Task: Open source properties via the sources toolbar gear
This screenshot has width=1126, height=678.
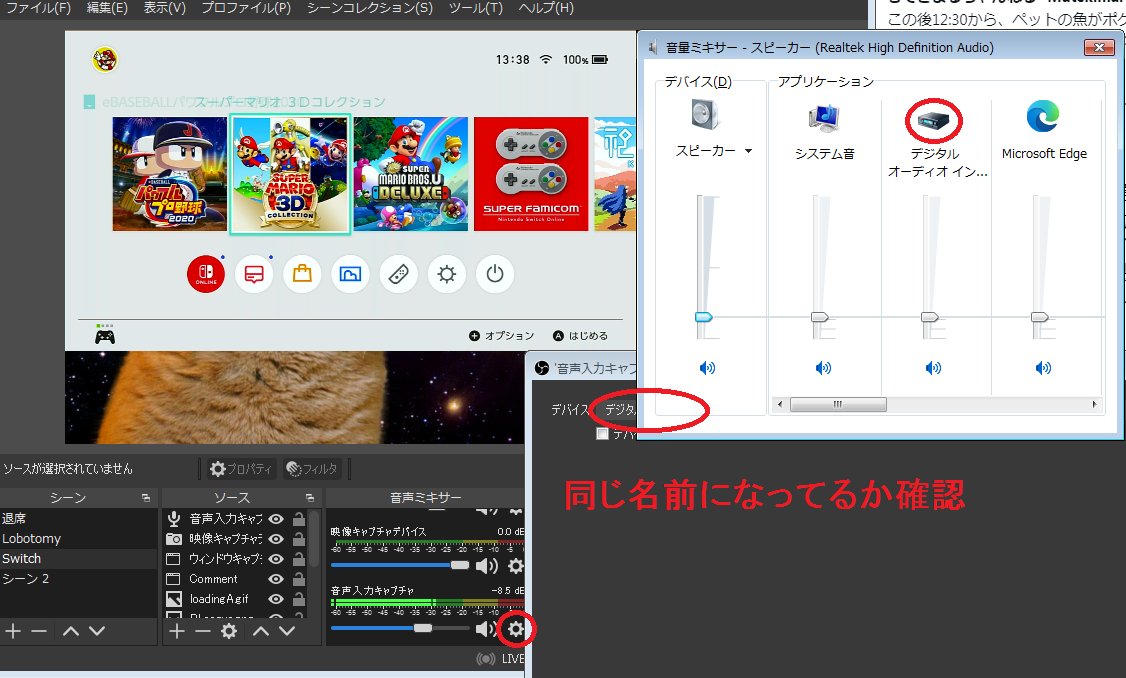Action: [x=229, y=631]
